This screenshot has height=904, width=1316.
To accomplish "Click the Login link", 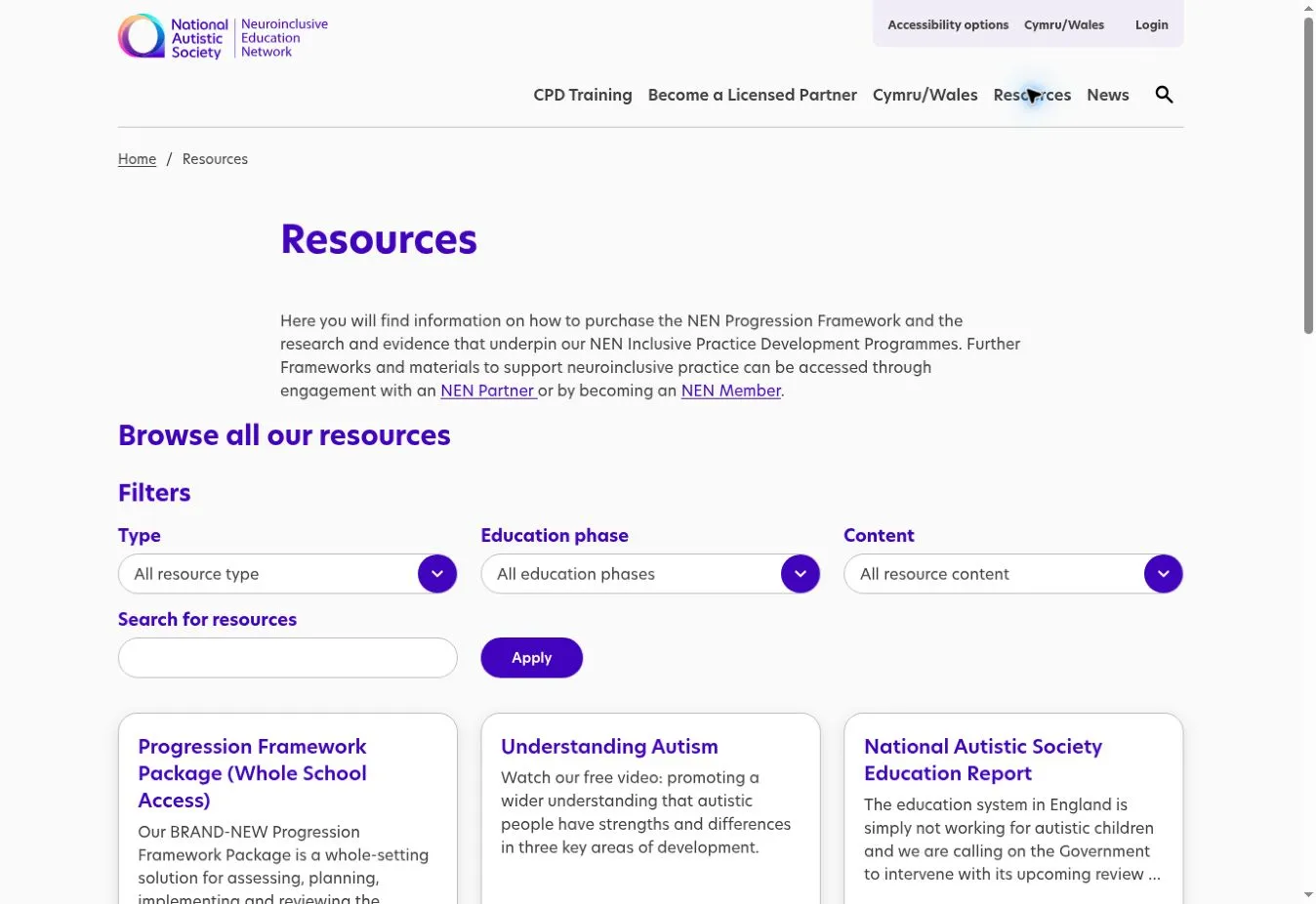I will [1152, 24].
